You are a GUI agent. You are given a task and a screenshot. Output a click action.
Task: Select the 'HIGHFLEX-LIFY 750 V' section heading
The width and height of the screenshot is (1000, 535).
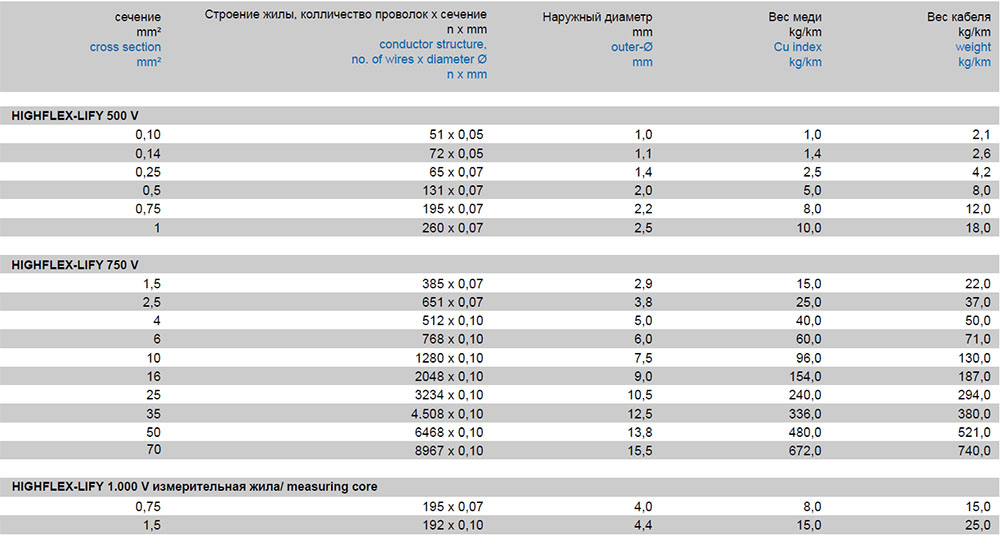point(75,265)
